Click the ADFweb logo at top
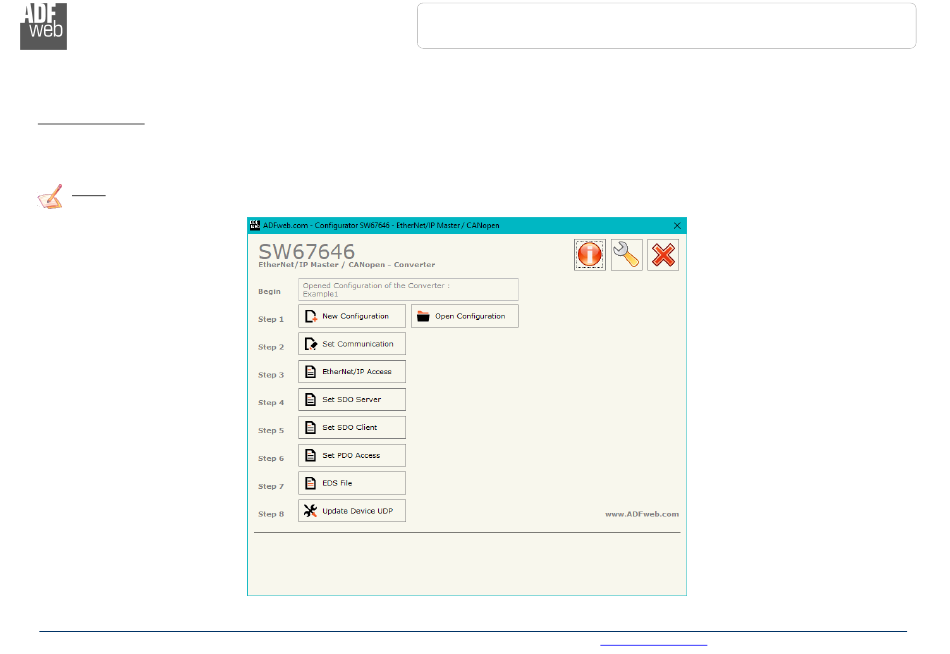This screenshot has height=654, width=950. tap(44, 26)
